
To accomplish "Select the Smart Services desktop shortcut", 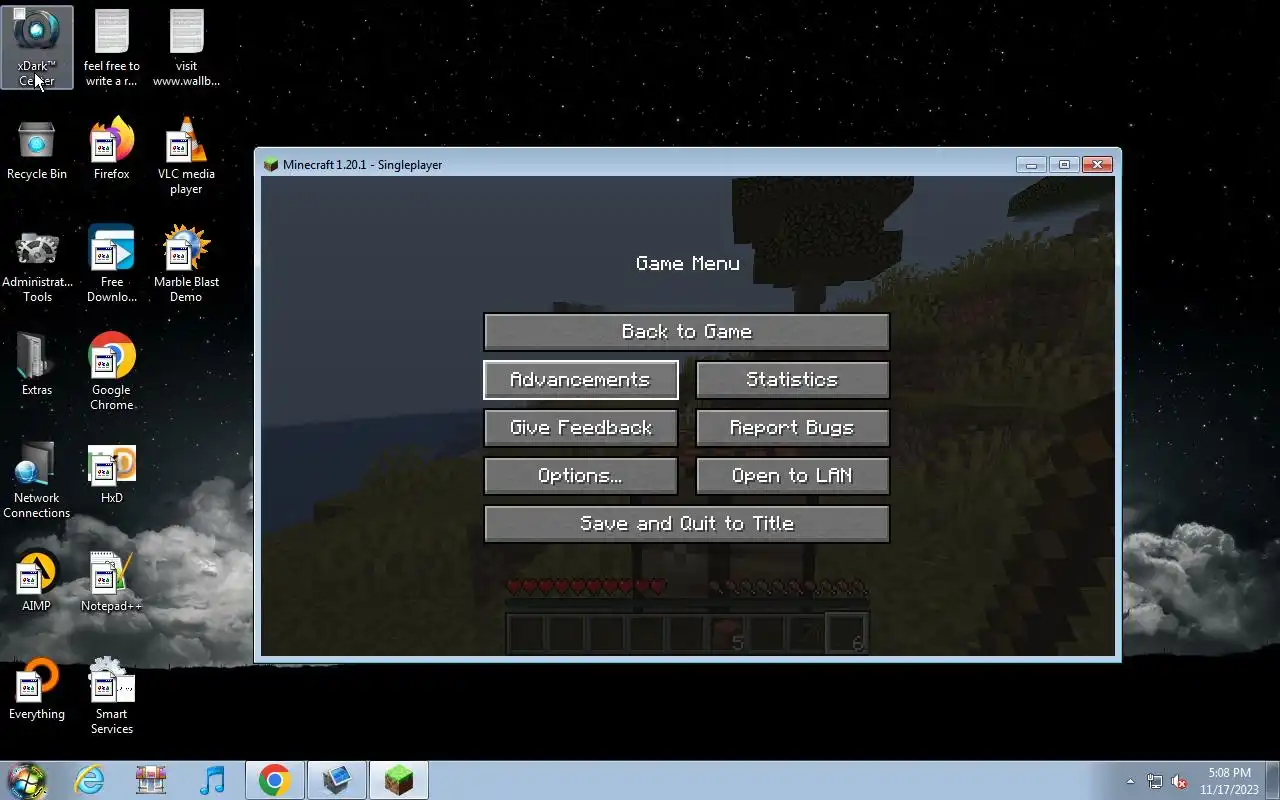I will click(x=112, y=695).
